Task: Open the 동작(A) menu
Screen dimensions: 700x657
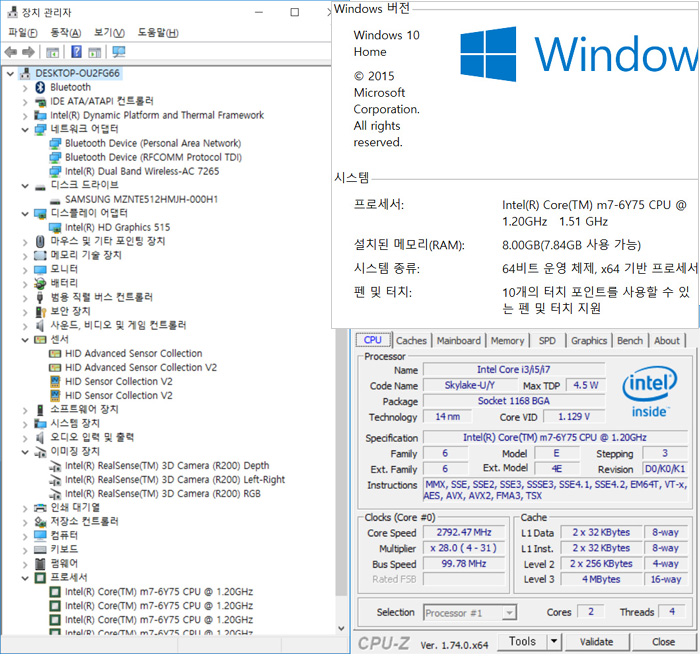Action: pos(66,33)
